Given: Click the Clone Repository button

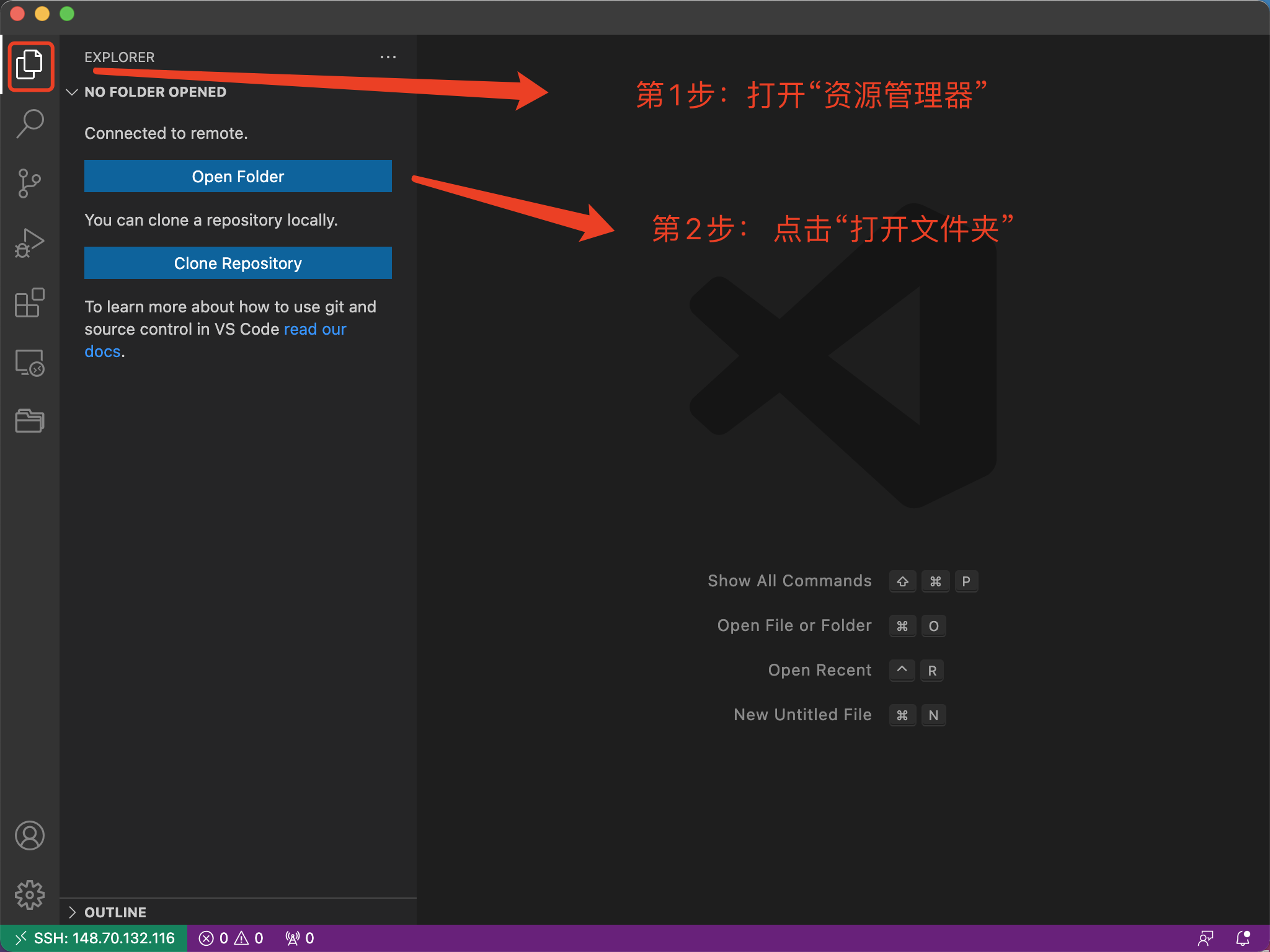Looking at the screenshot, I should click(x=238, y=263).
